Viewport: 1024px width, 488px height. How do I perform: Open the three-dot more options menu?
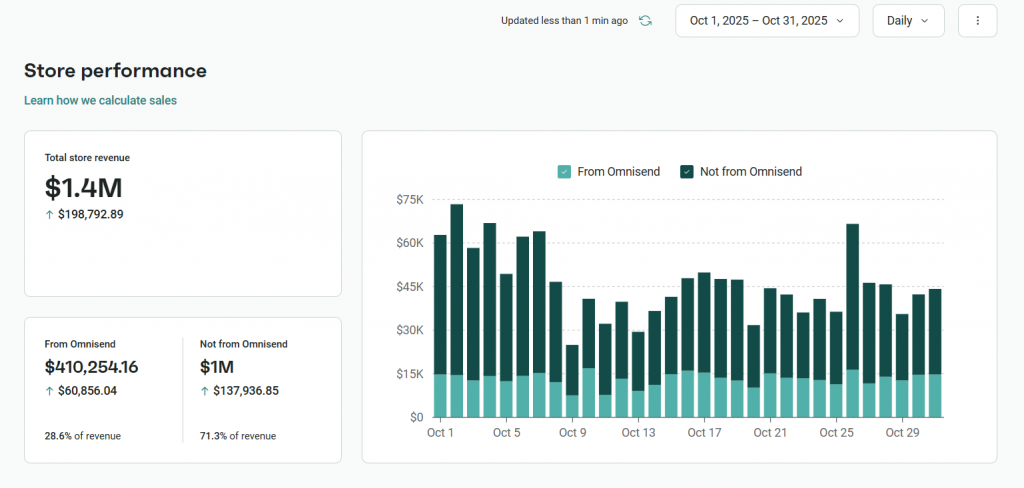(977, 20)
